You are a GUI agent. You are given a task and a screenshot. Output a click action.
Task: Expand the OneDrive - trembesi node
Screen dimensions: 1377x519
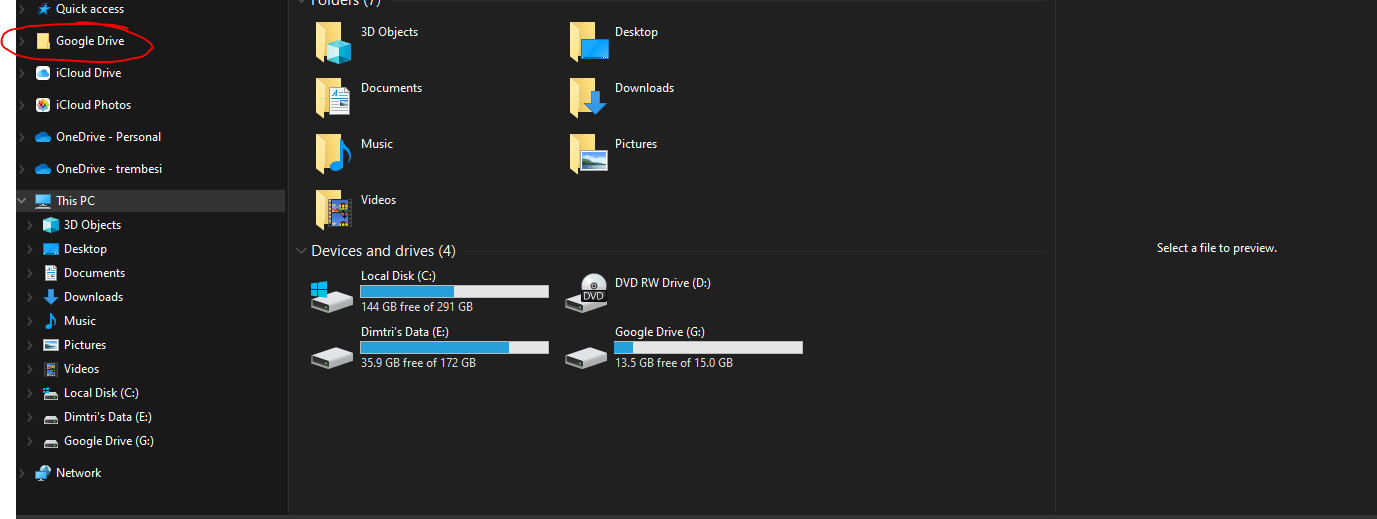[x=21, y=169]
